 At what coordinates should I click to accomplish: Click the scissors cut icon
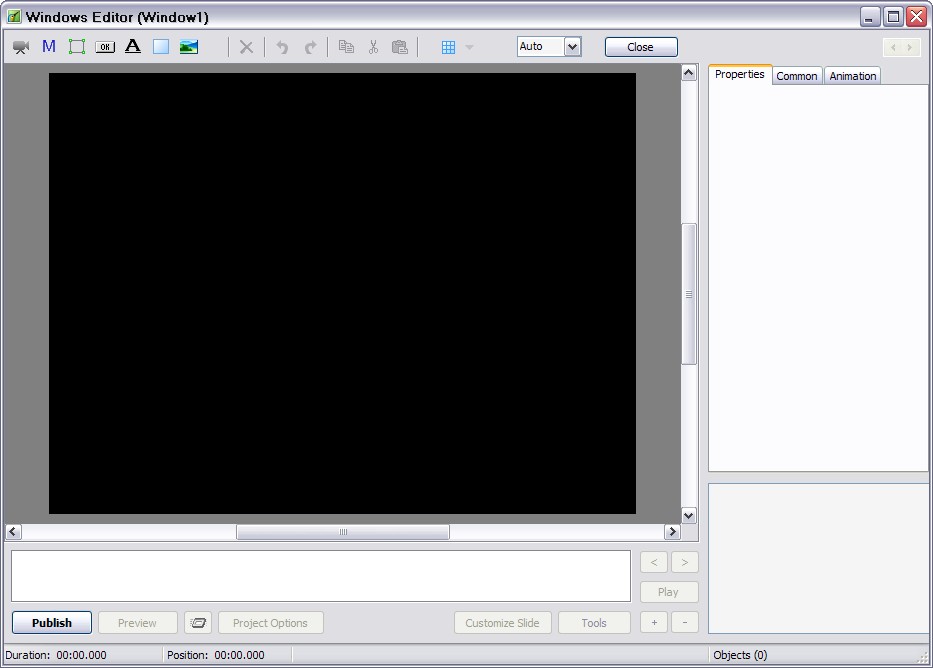tap(373, 47)
